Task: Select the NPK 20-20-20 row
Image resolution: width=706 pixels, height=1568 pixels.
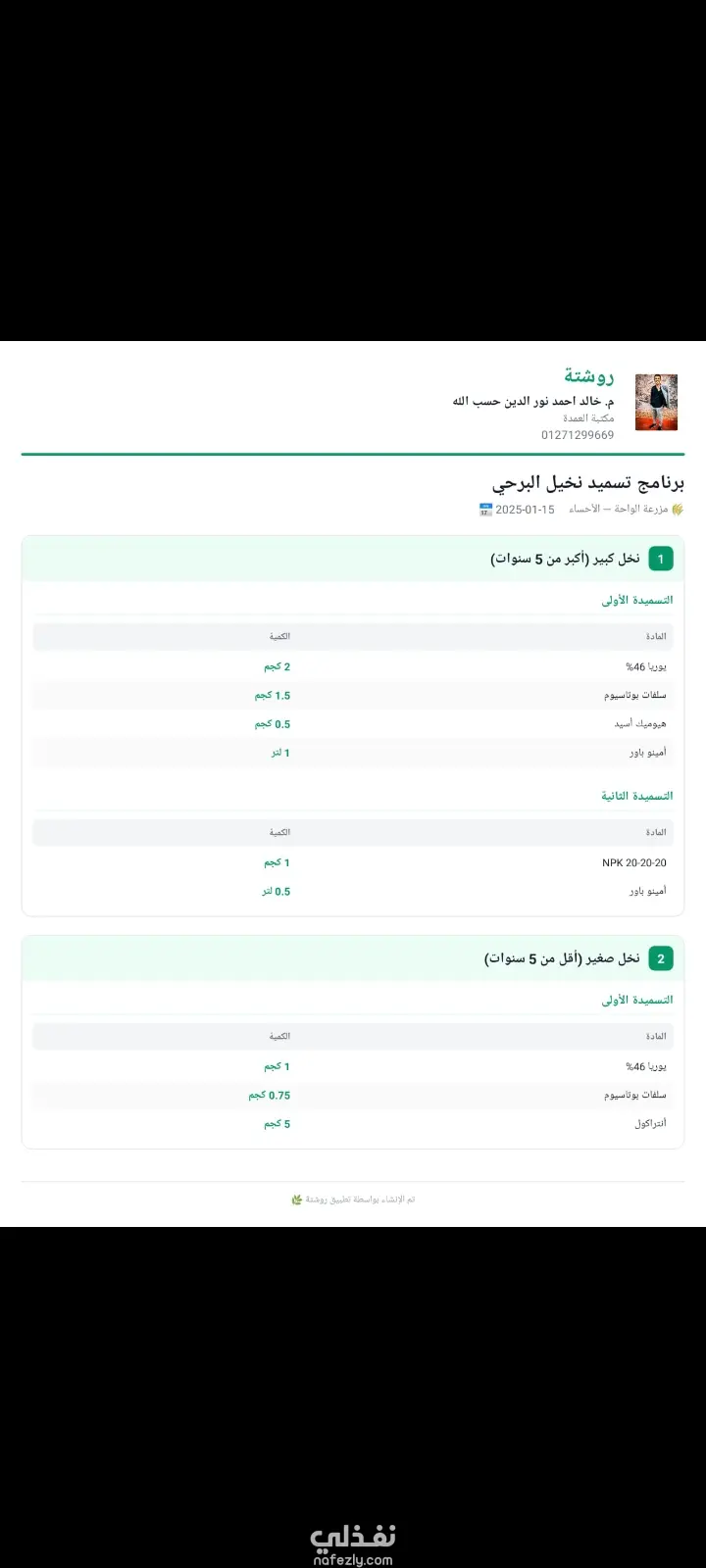Action: (x=353, y=862)
